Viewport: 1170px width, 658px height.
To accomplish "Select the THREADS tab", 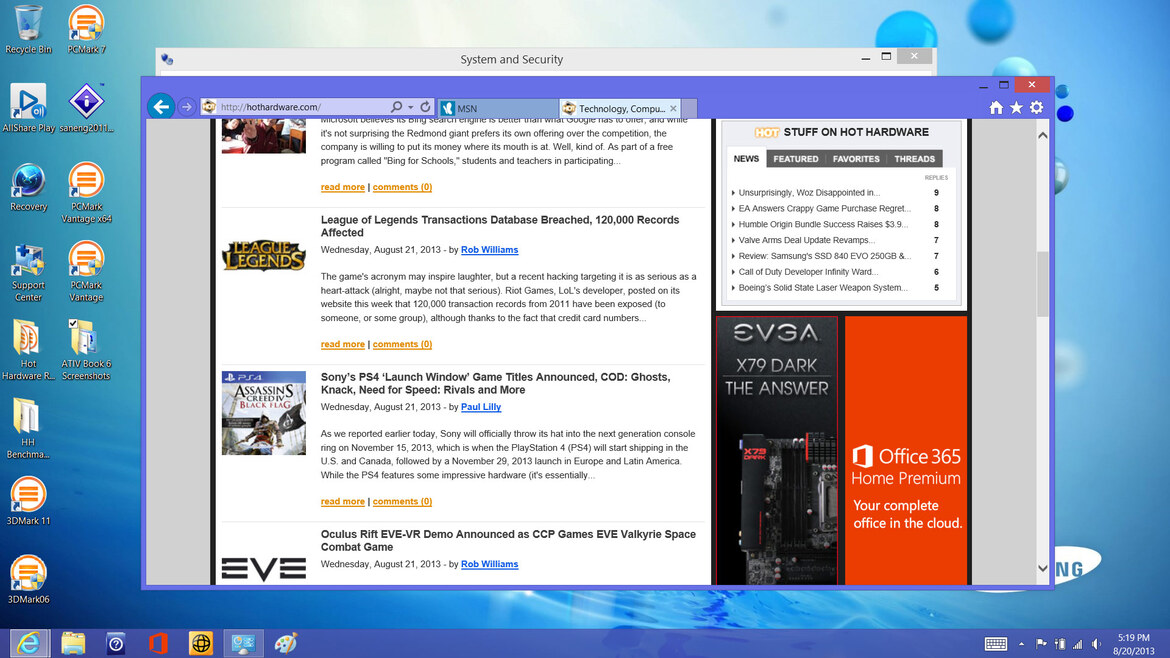I will point(914,159).
